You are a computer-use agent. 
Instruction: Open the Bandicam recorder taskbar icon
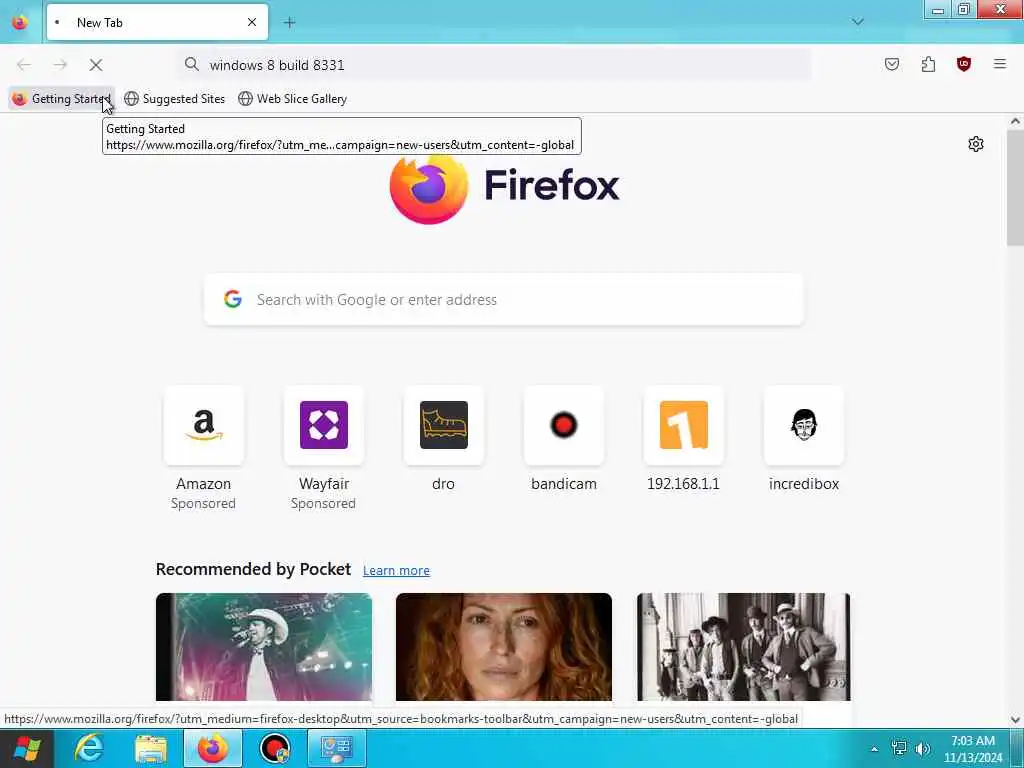tap(275, 748)
